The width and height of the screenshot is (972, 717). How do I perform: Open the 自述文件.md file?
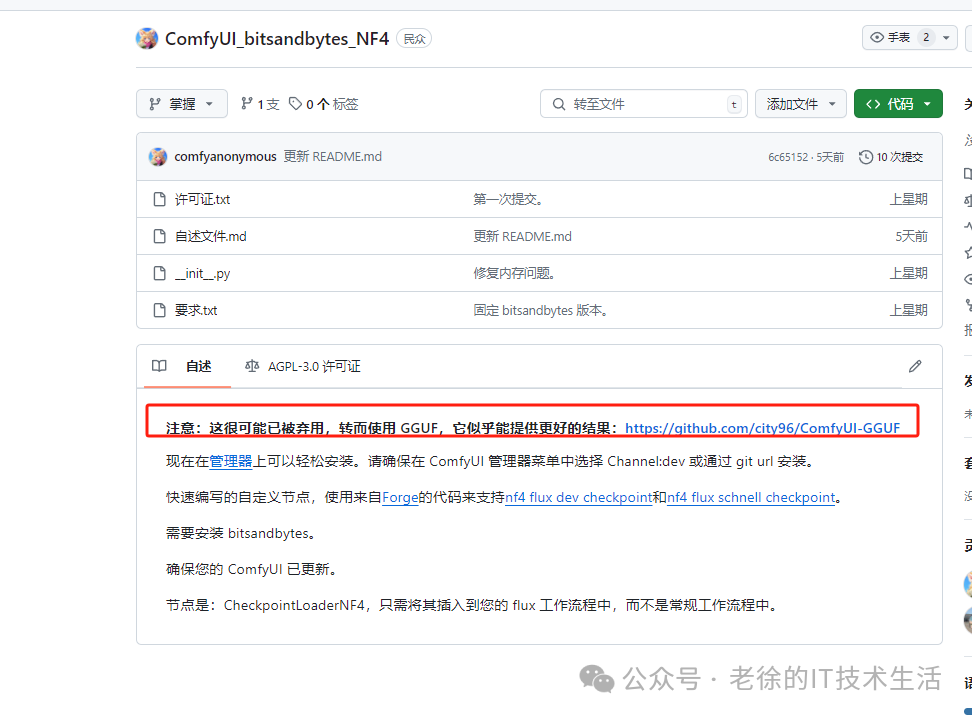pyautogui.click(x=211, y=237)
